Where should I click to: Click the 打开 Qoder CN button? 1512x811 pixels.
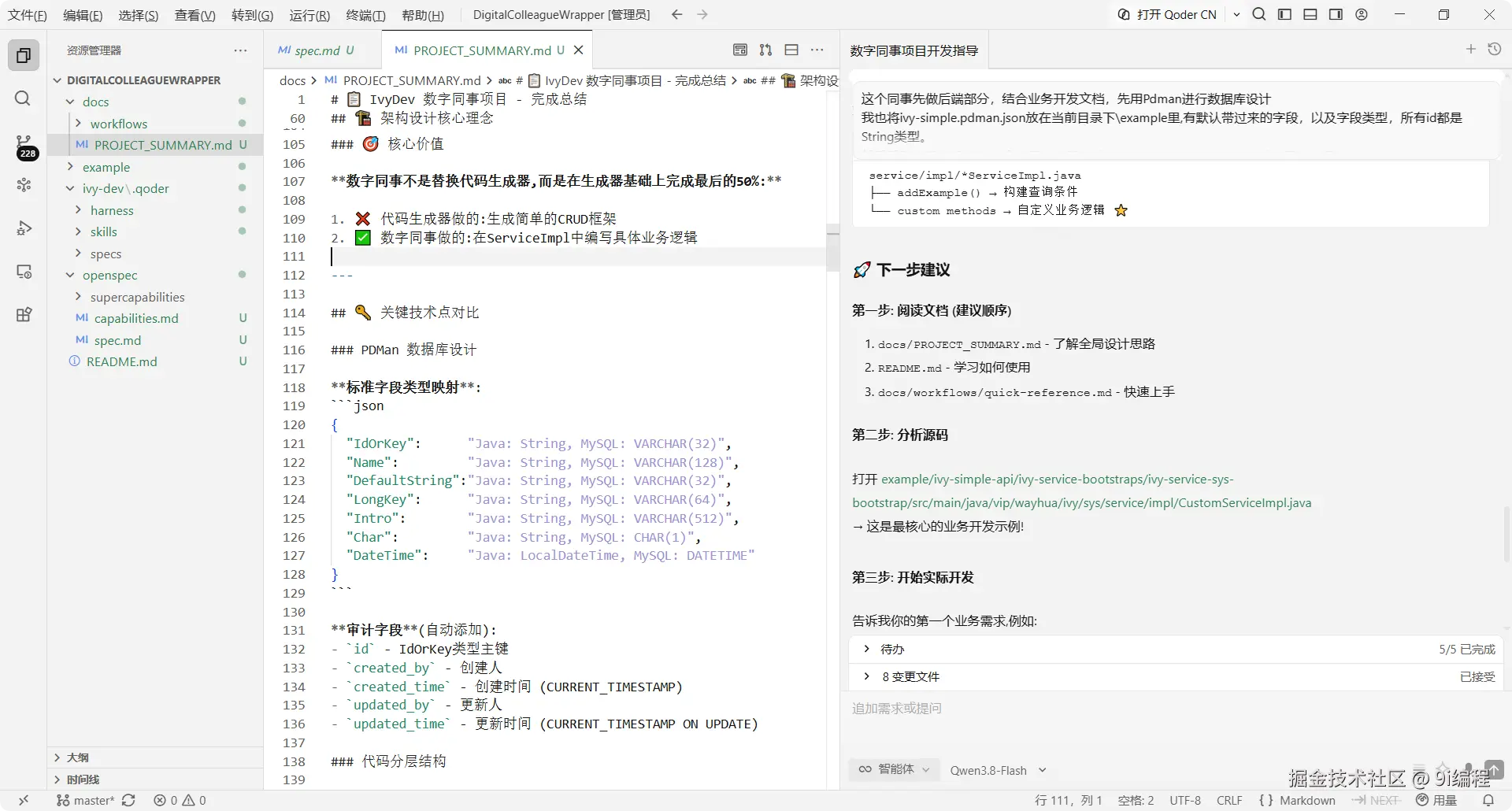pos(1167,14)
